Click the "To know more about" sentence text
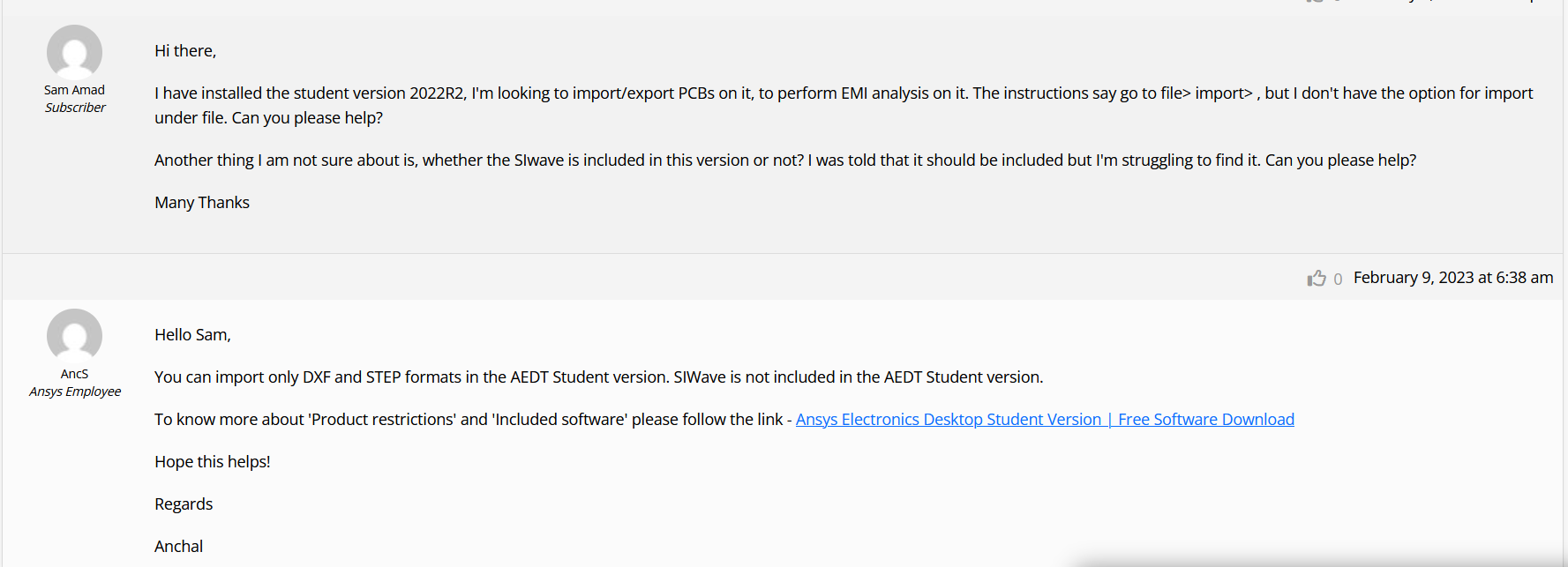Viewport: 1568px width, 567px height. coord(468,420)
